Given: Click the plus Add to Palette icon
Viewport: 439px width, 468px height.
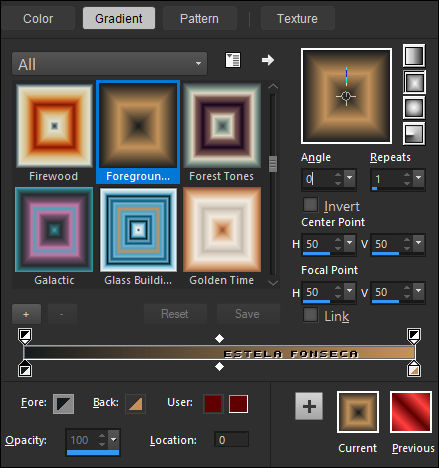Looking at the screenshot, I should tap(309, 406).
